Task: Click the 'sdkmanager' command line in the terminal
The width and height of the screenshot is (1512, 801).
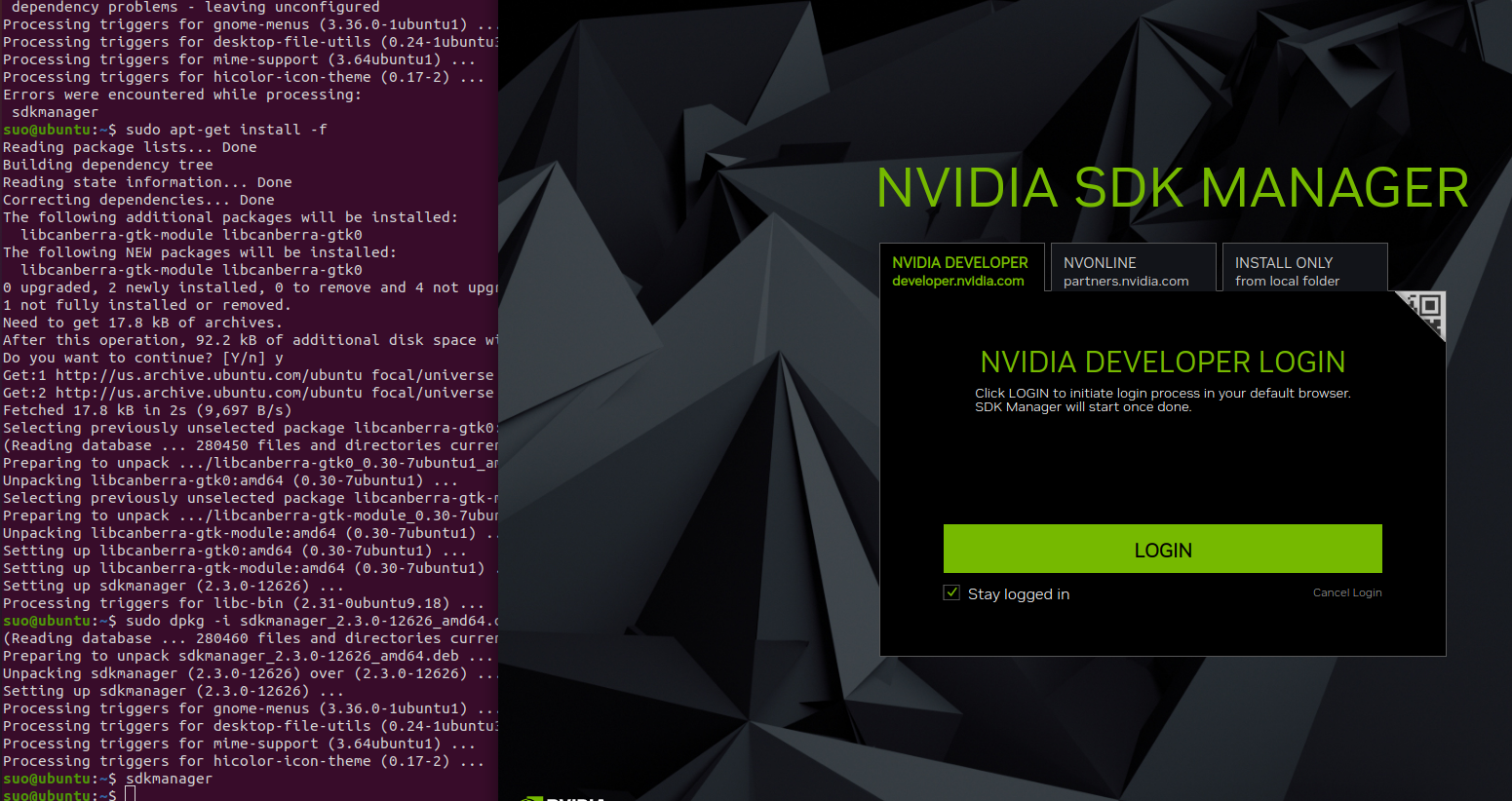Action: point(107,779)
